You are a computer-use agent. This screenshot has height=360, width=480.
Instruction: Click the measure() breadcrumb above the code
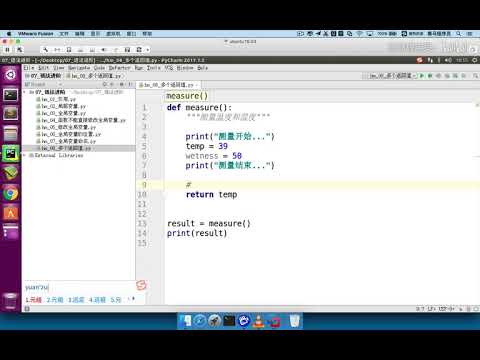[187, 96]
